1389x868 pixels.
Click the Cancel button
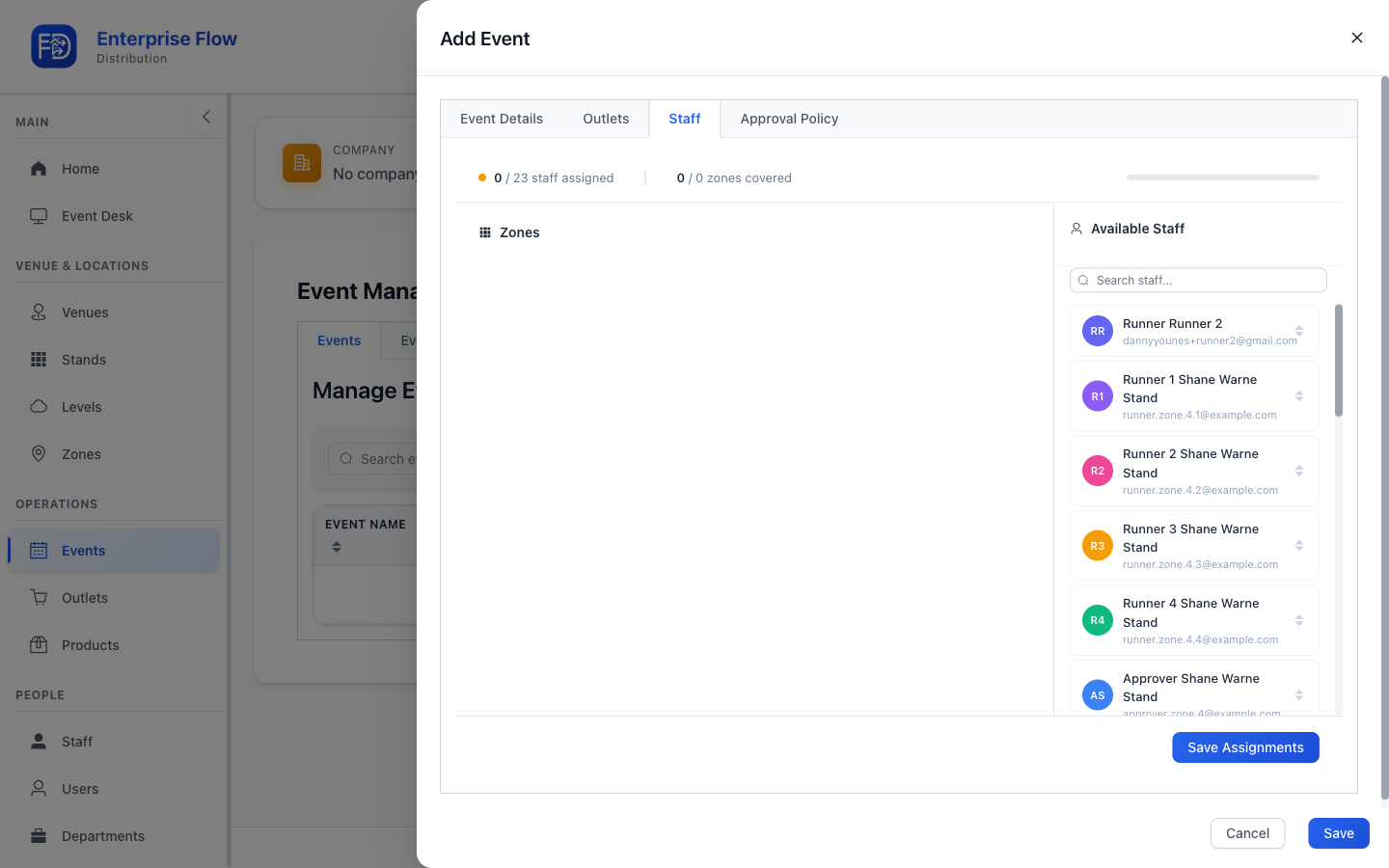(x=1247, y=833)
